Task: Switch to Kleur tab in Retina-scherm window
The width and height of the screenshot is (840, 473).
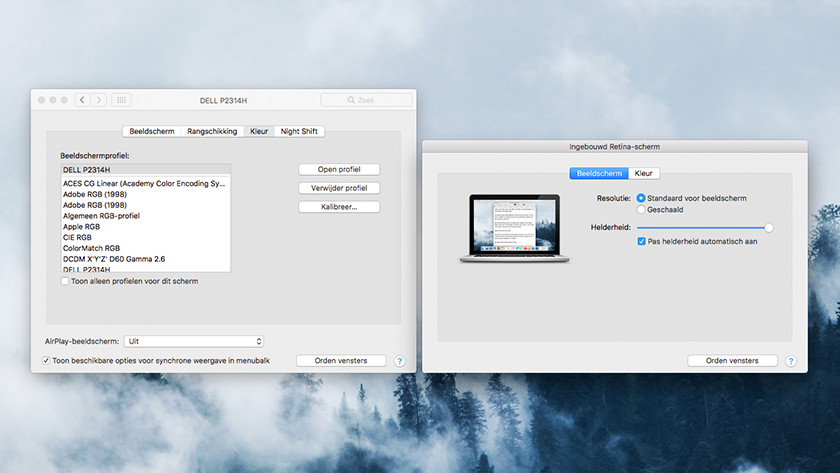Action: [x=644, y=173]
